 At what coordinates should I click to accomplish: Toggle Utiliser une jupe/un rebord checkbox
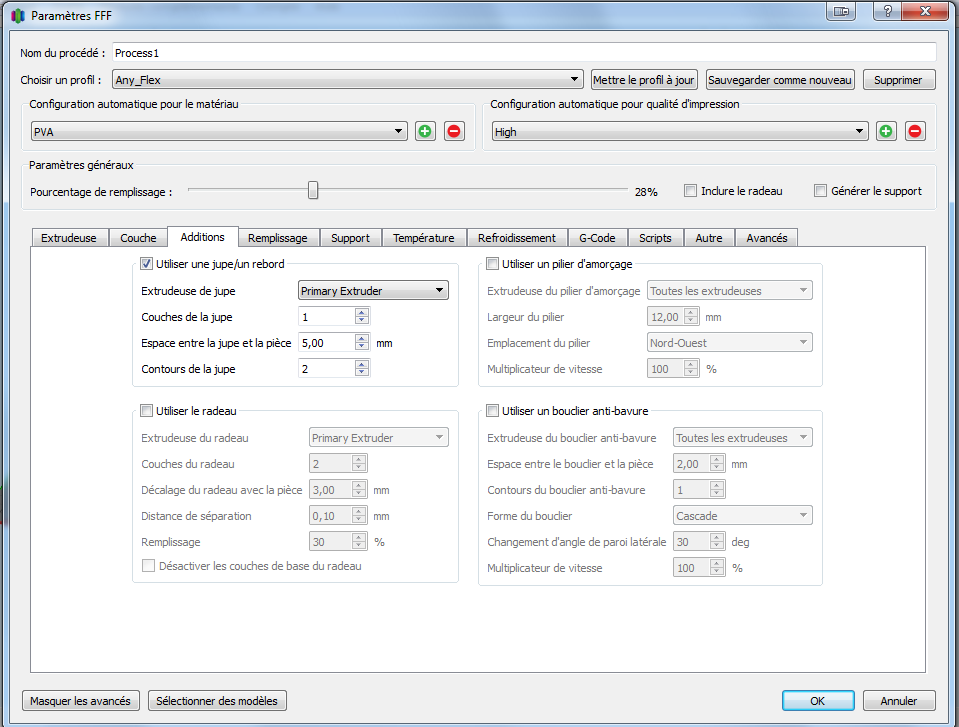[x=146, y=264]
